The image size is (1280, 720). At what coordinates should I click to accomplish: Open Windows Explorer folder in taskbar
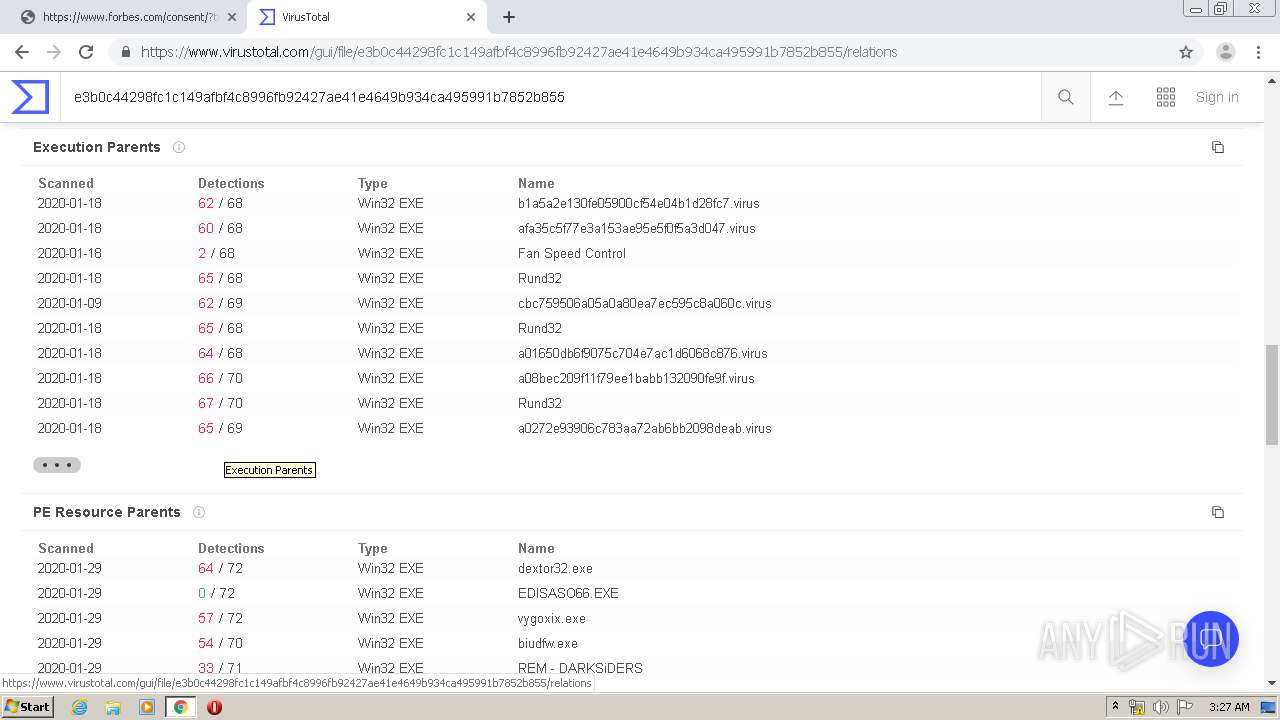point(113,707)
